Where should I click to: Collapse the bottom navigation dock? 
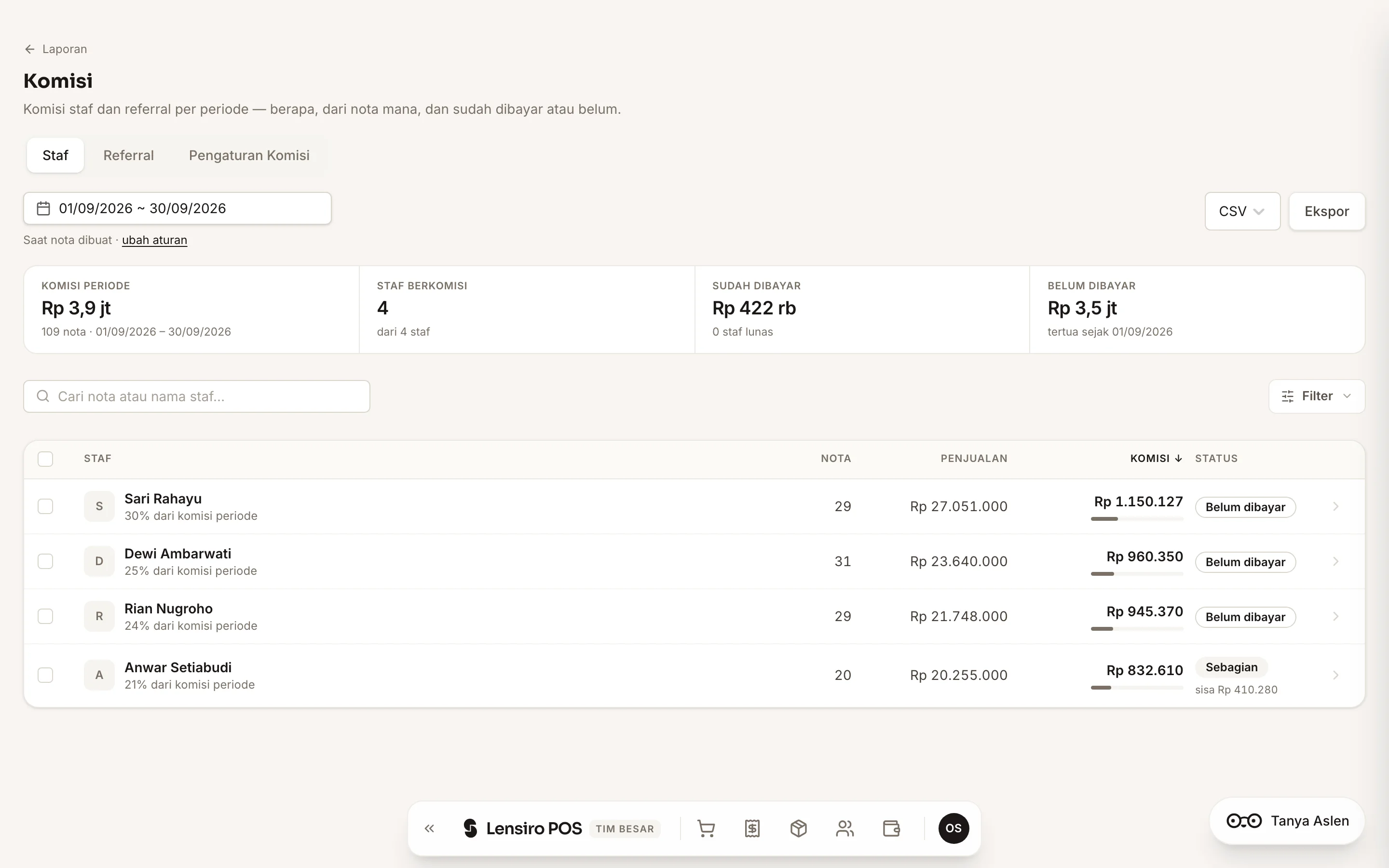coord(429,828)
